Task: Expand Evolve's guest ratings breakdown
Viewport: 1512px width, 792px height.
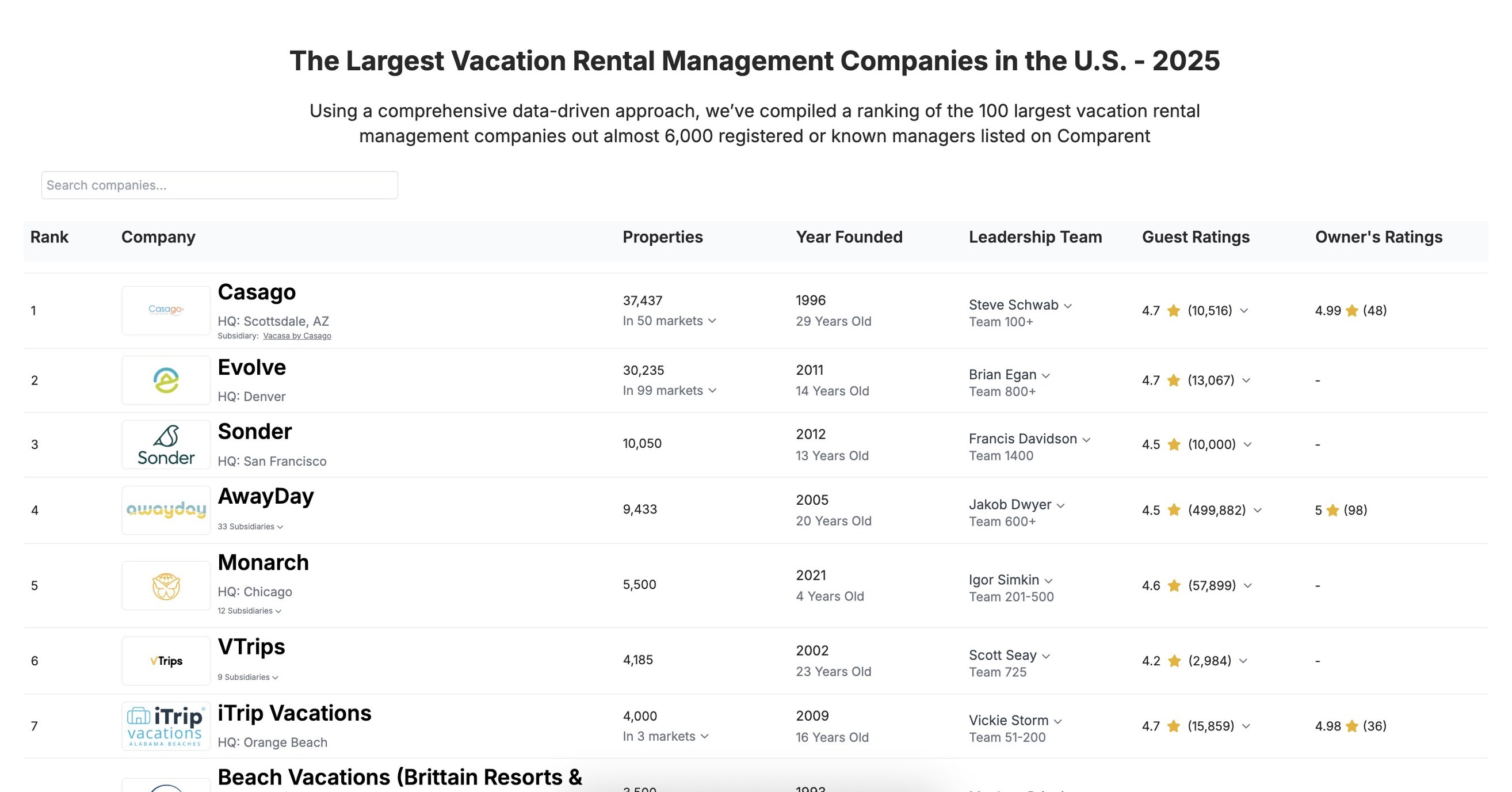Action: (x=1246, y=380)
